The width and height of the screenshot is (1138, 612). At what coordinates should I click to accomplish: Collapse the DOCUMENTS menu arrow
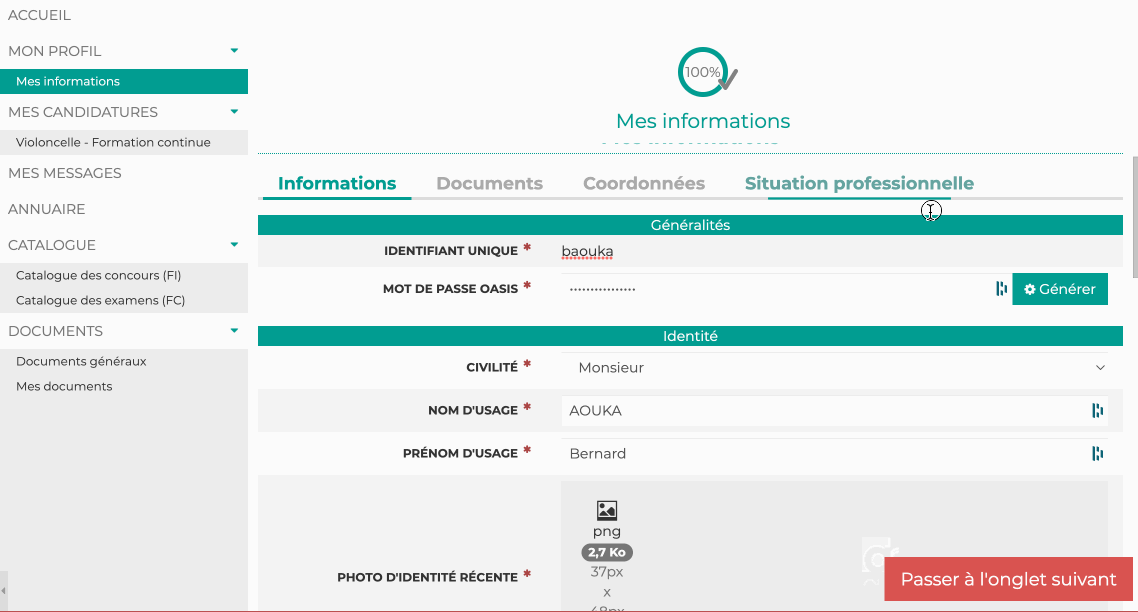click(x=234, y=331)
